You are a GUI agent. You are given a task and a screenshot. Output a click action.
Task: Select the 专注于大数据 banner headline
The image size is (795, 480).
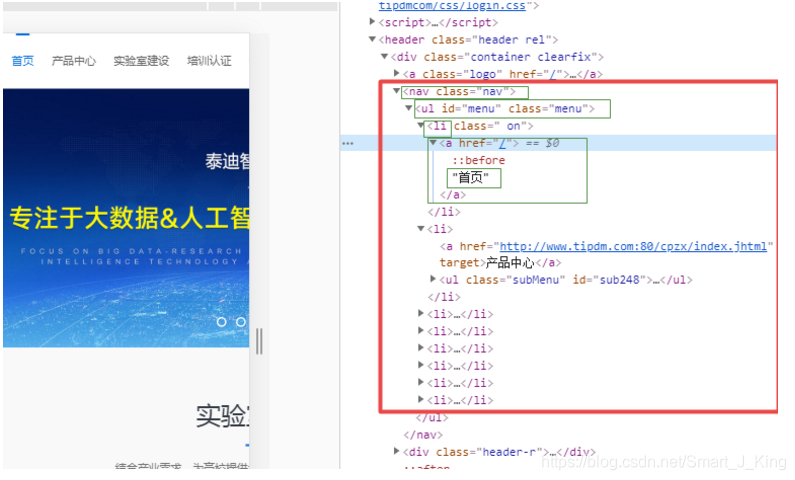(129, 218)
